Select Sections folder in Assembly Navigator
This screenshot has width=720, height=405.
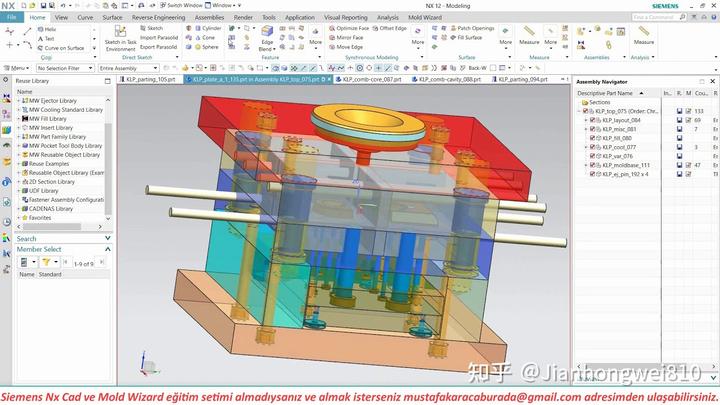point(596,102)
